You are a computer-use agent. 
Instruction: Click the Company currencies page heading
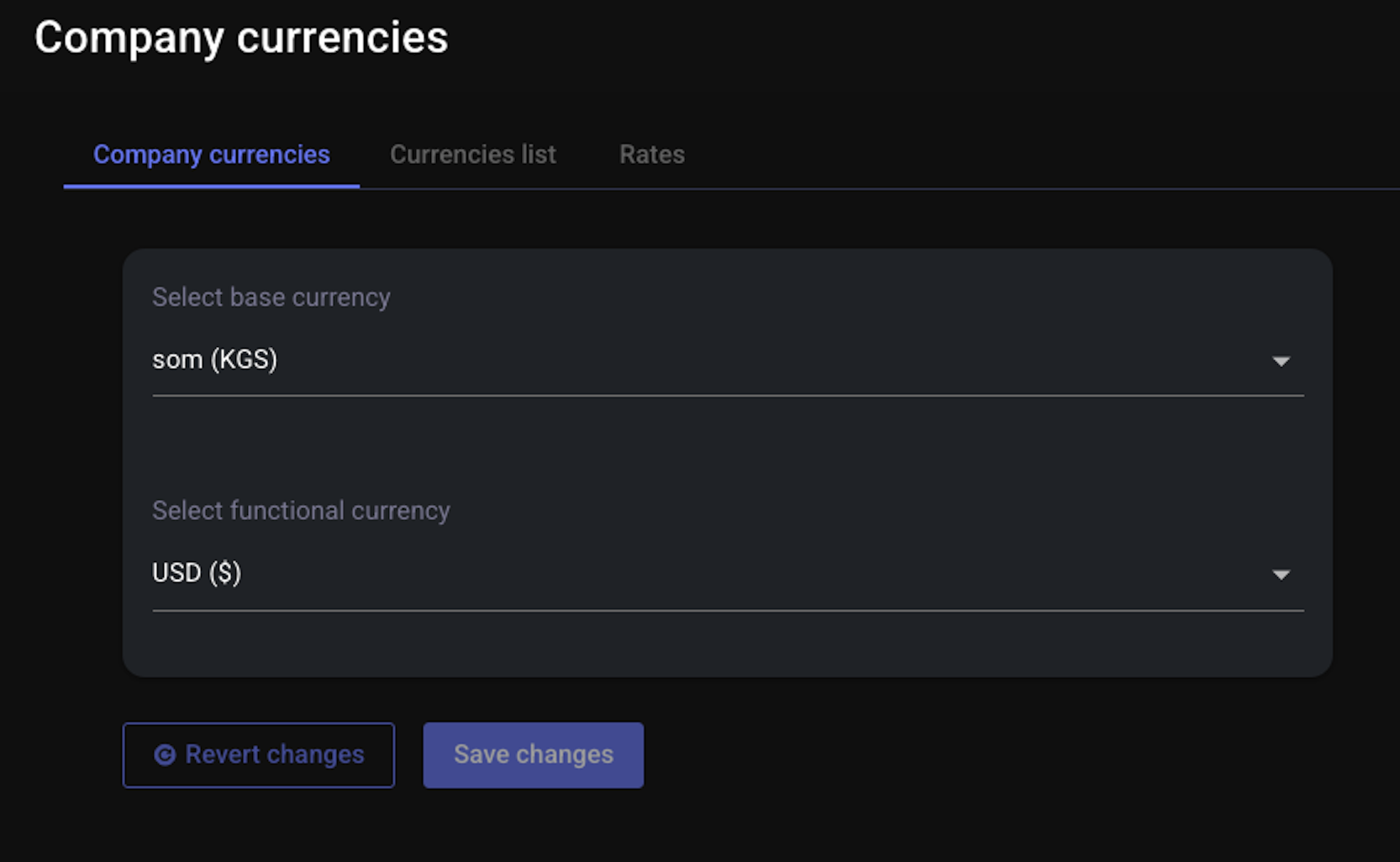pos(241,38)
